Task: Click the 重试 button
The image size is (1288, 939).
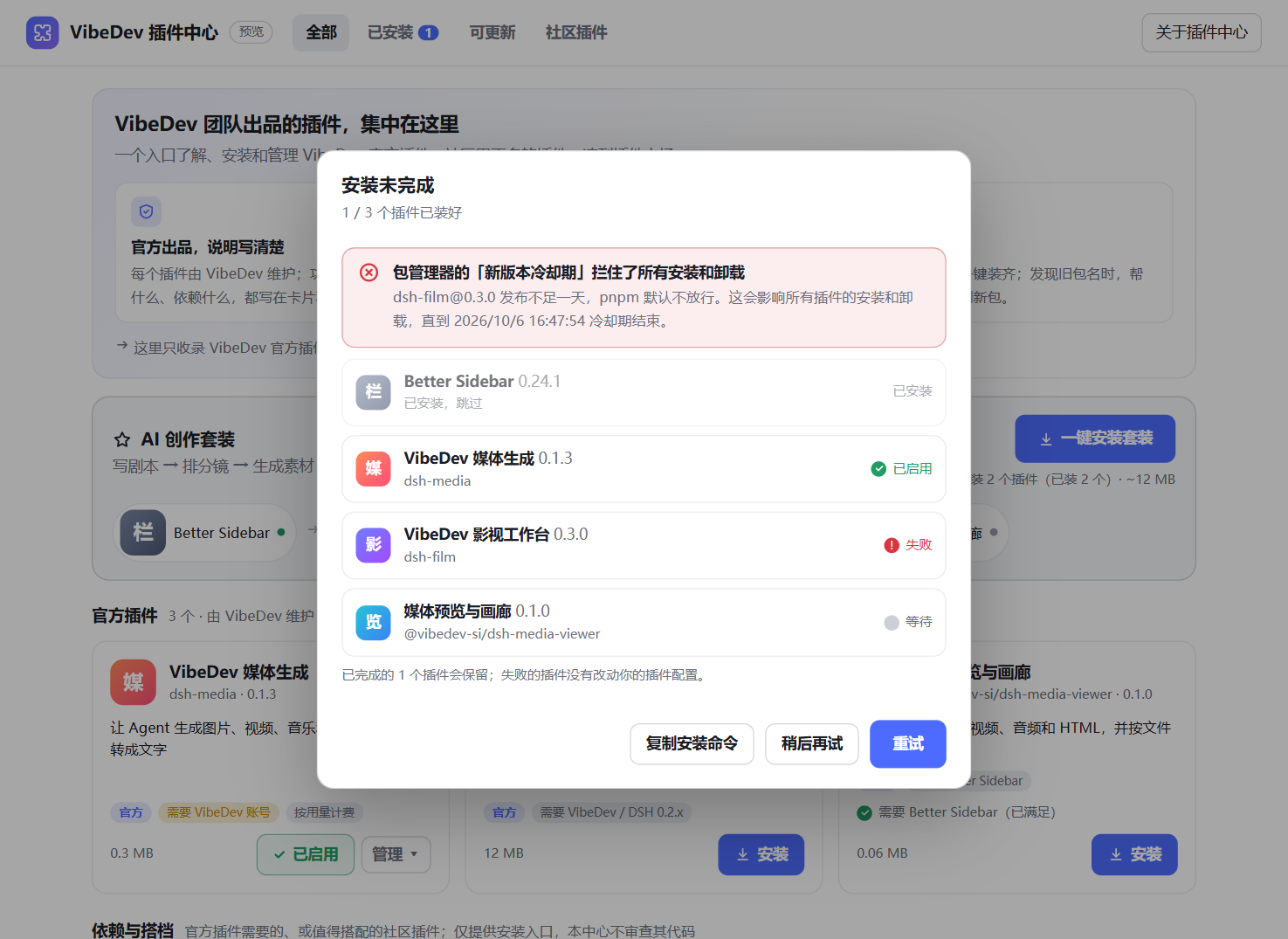Action: pyautogui.click(x=908, y=743)
